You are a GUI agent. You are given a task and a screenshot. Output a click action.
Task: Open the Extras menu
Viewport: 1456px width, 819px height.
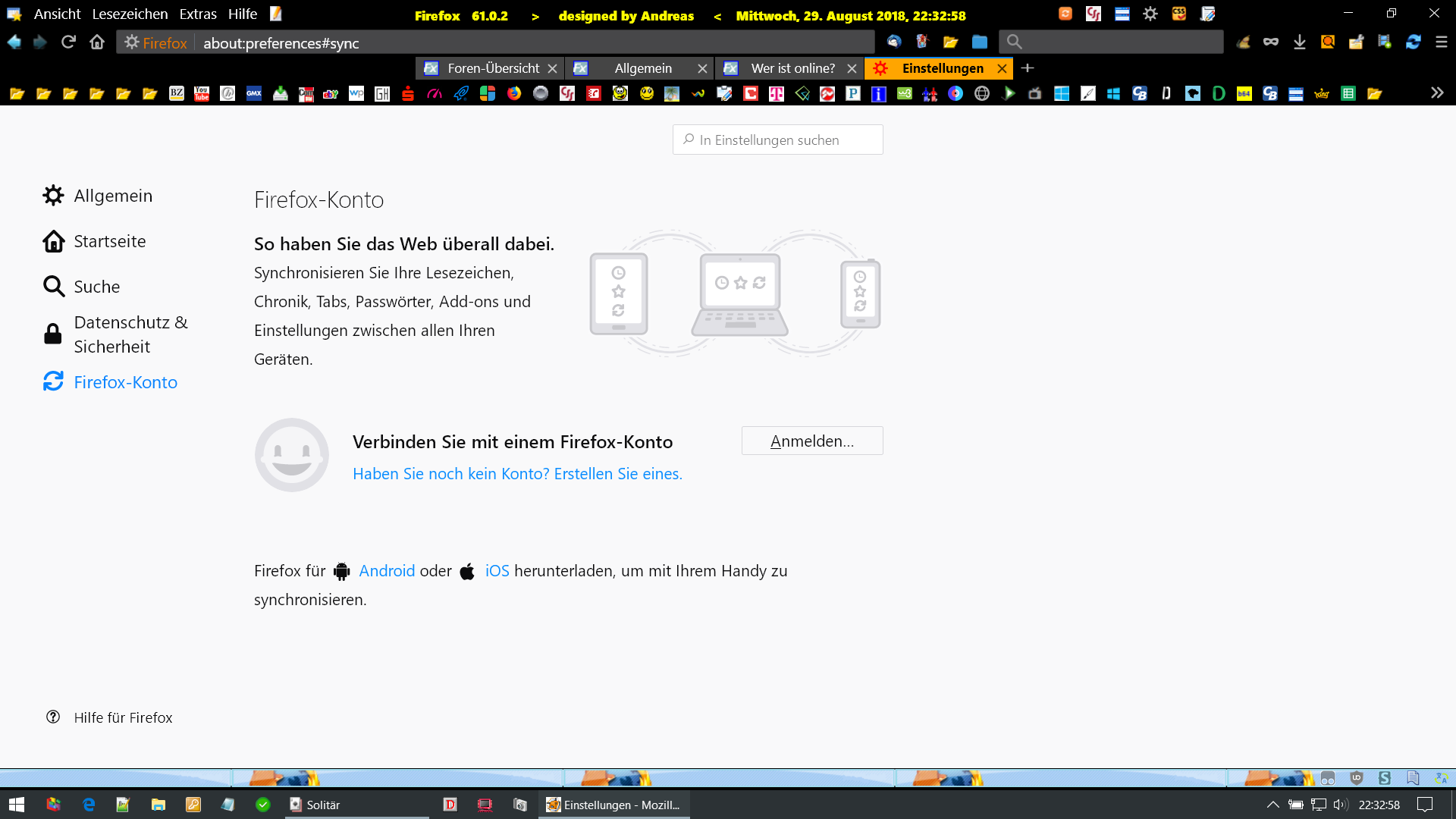[198, 14]
